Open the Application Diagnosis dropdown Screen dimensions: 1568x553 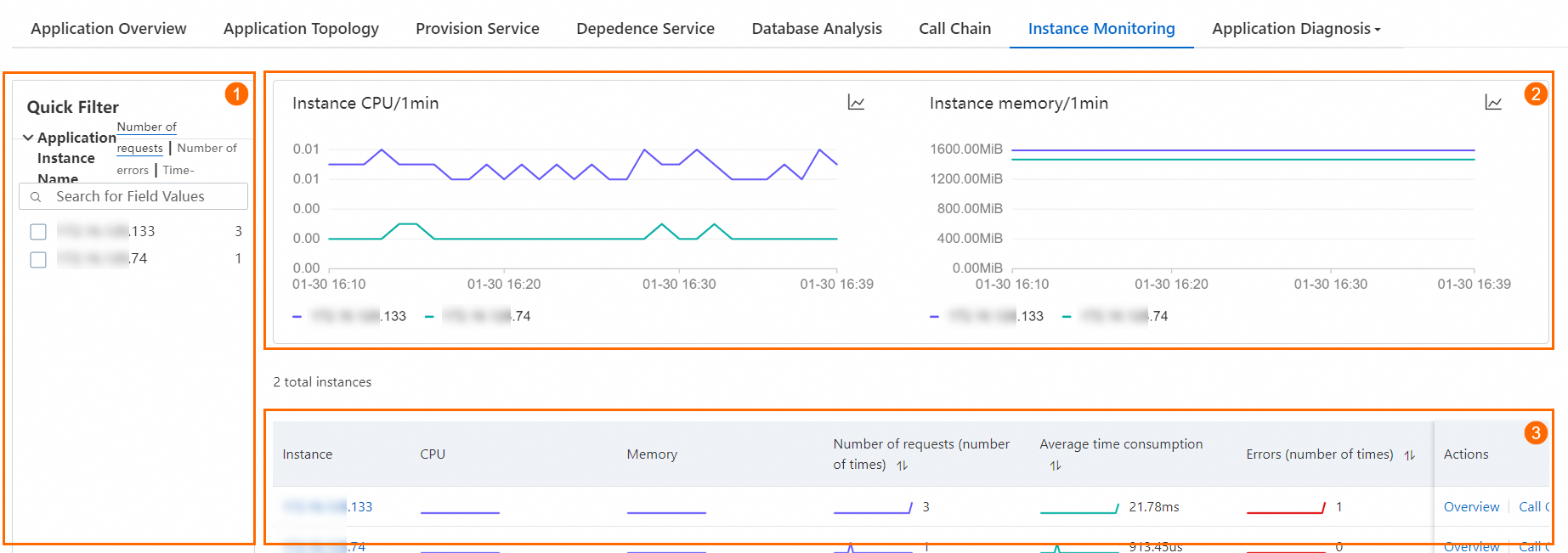point(1296,29)
